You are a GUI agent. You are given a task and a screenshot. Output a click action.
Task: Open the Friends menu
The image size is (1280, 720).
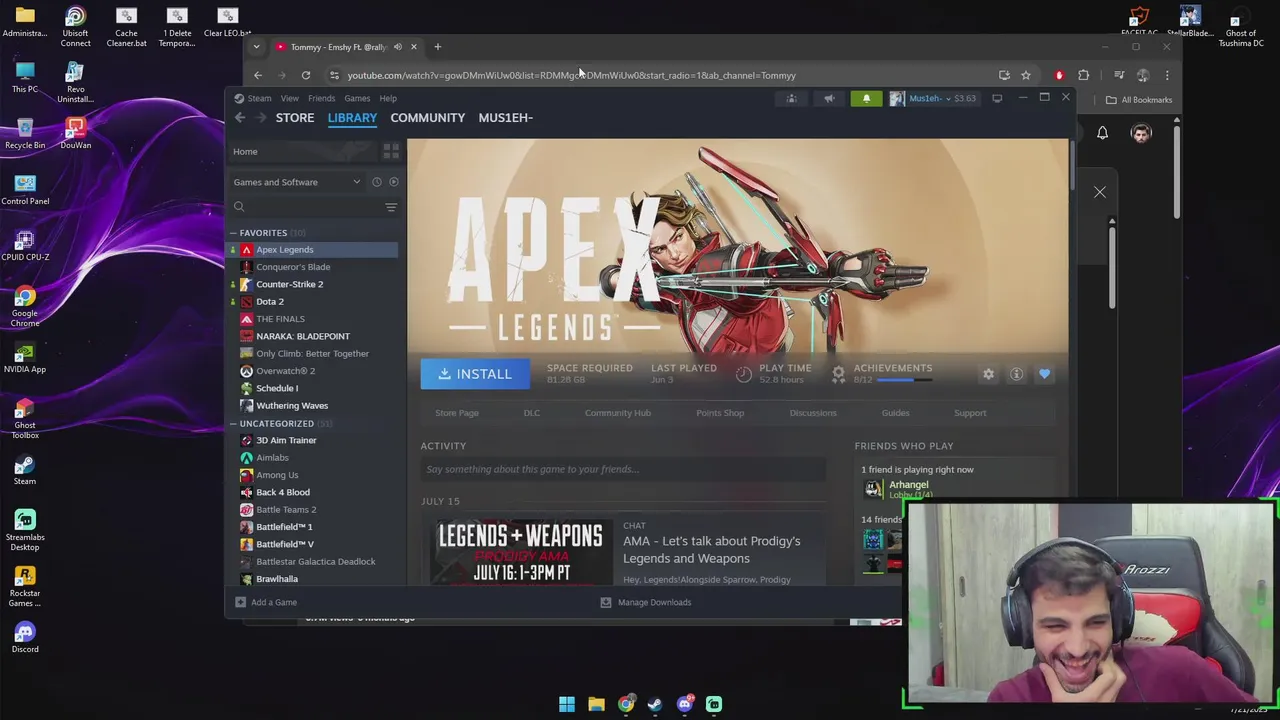coord(321,98)
